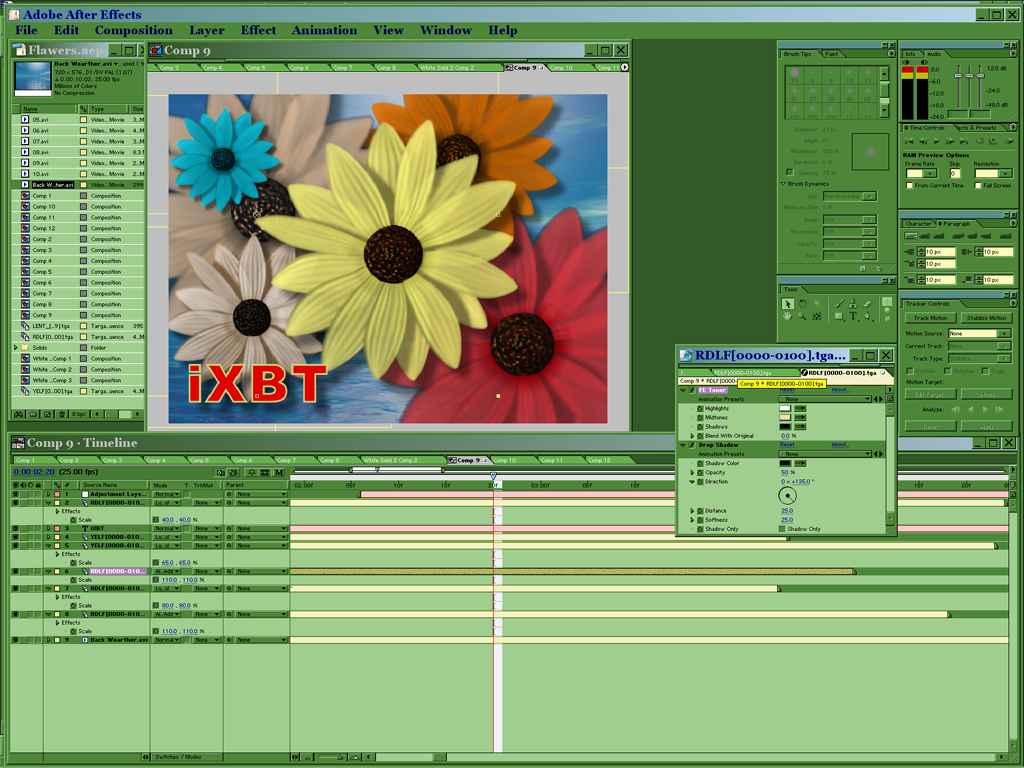Click the Skip input field
This screenshot has height=768, width=1024.
[x=955, y=173]
